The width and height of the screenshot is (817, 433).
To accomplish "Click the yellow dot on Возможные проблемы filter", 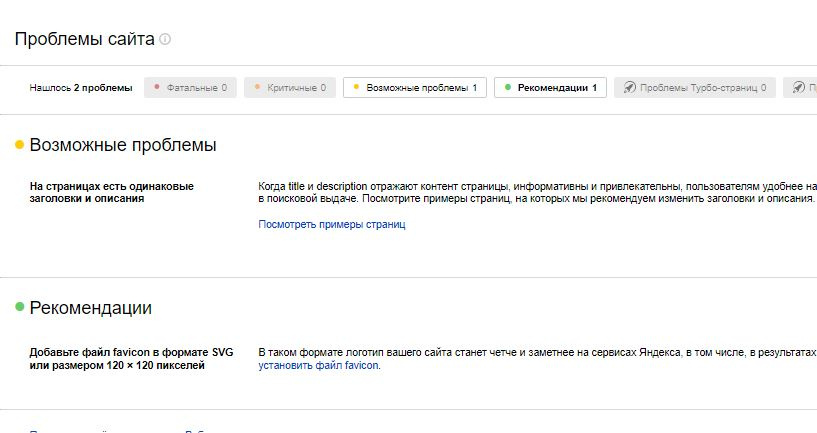I will tap(357, 88).
